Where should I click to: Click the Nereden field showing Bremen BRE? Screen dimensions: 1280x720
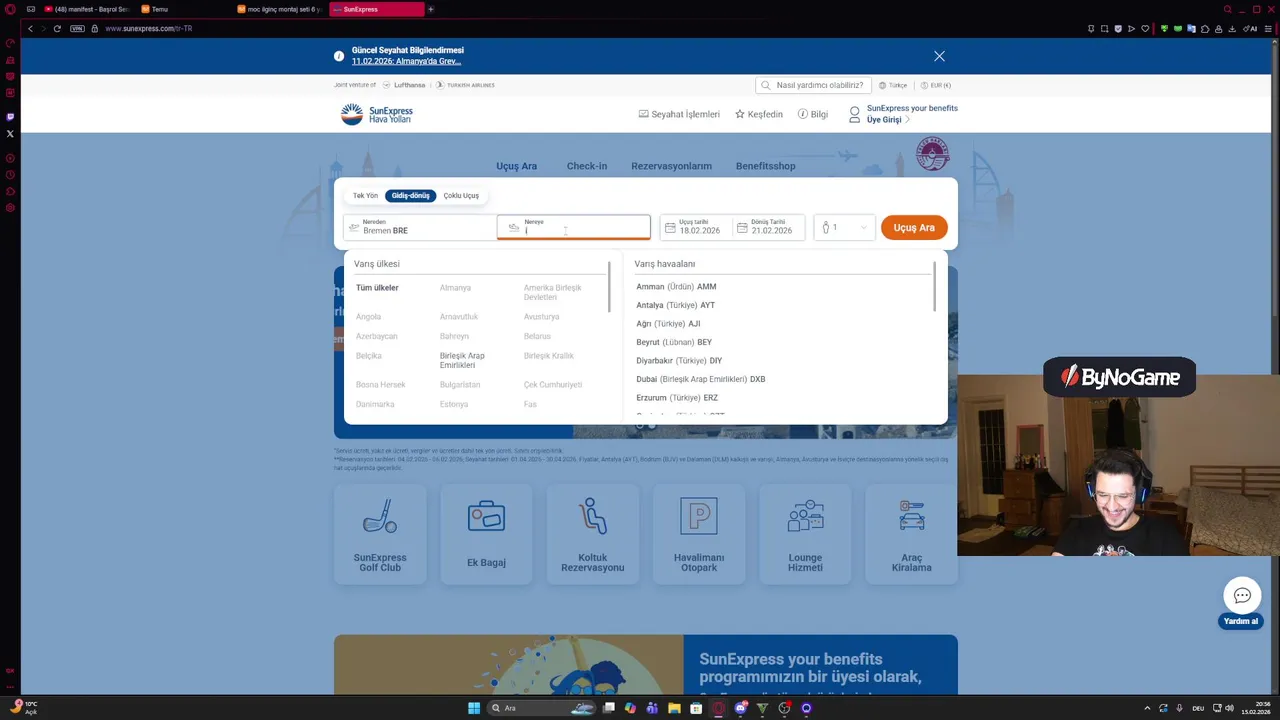click(x=420, y=228)
